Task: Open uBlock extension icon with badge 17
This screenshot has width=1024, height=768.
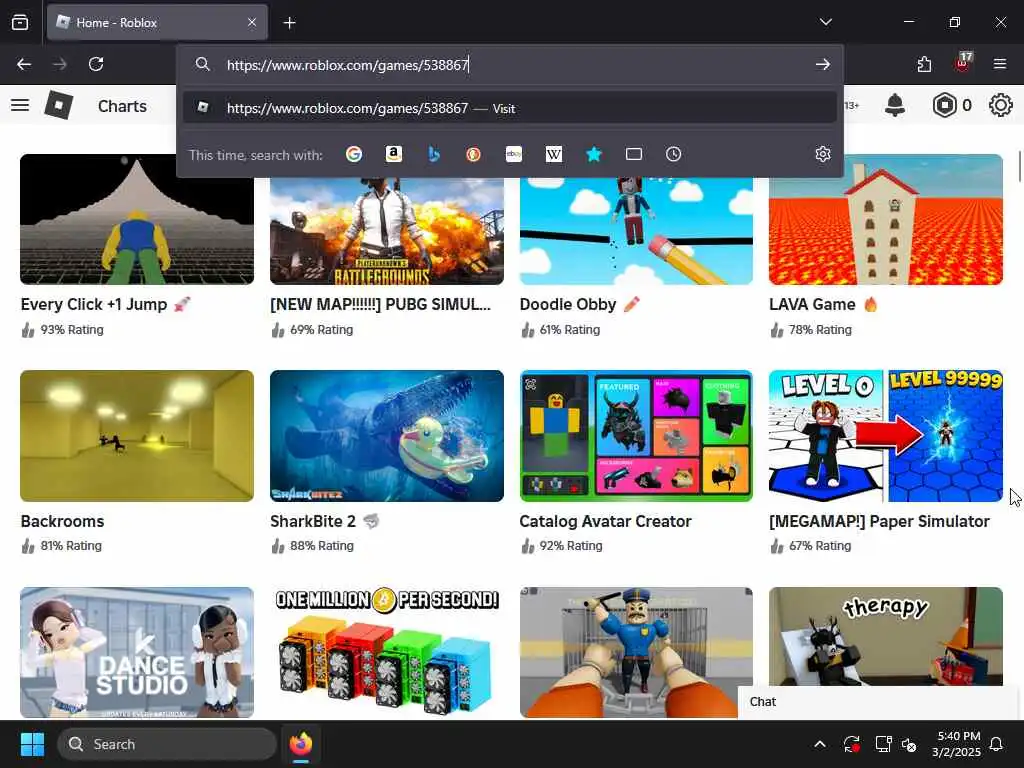Action: point(963,63)
